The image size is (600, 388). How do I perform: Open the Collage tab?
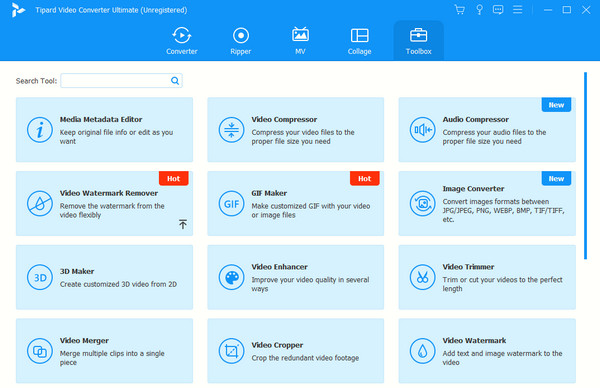pyautogui.click(x=359, y=41)
